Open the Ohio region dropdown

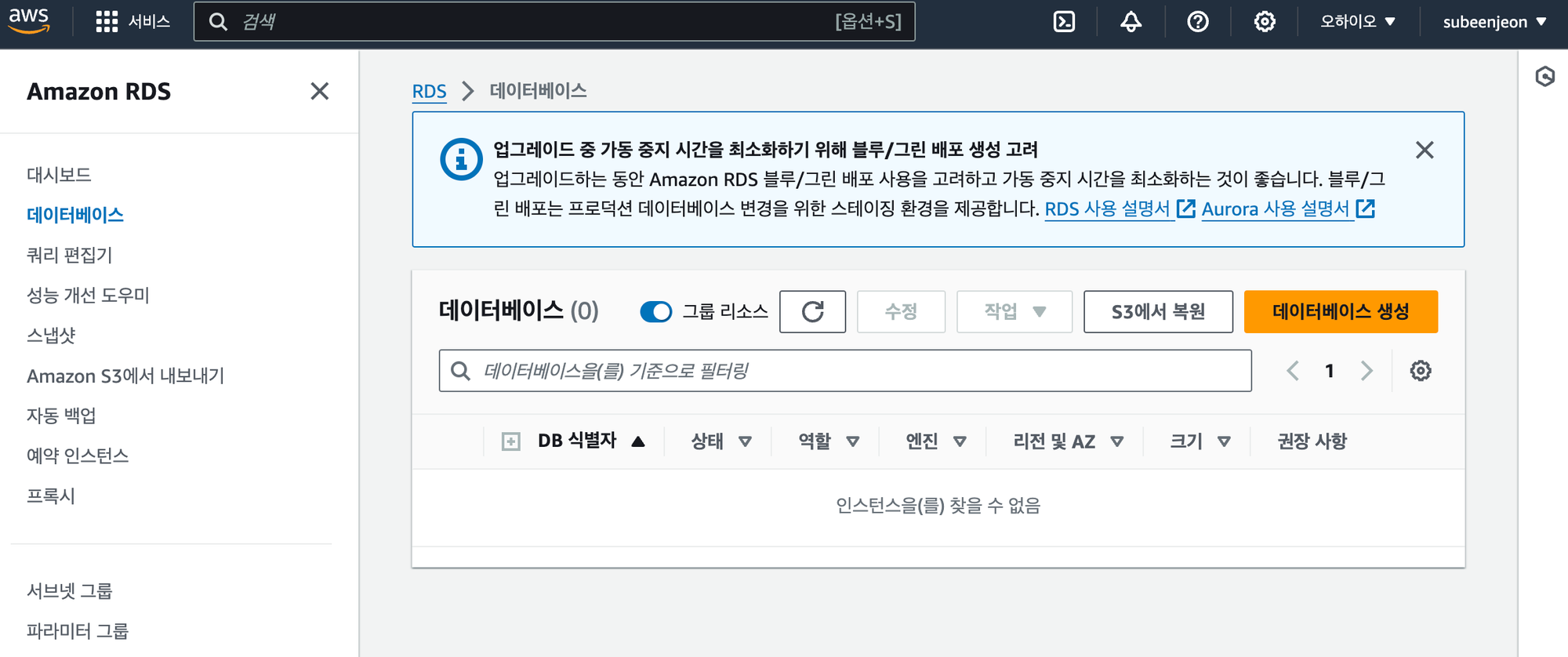coord(1357,21)
